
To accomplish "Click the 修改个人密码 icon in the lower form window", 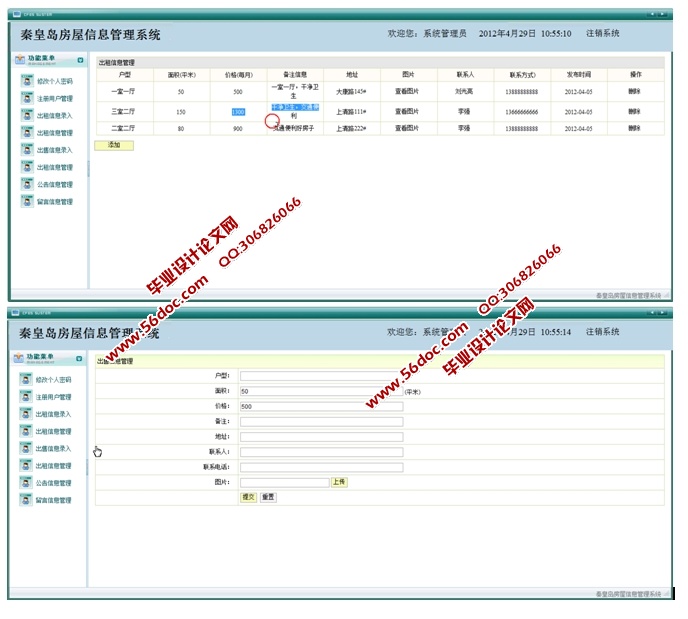I will coord(28,380).
